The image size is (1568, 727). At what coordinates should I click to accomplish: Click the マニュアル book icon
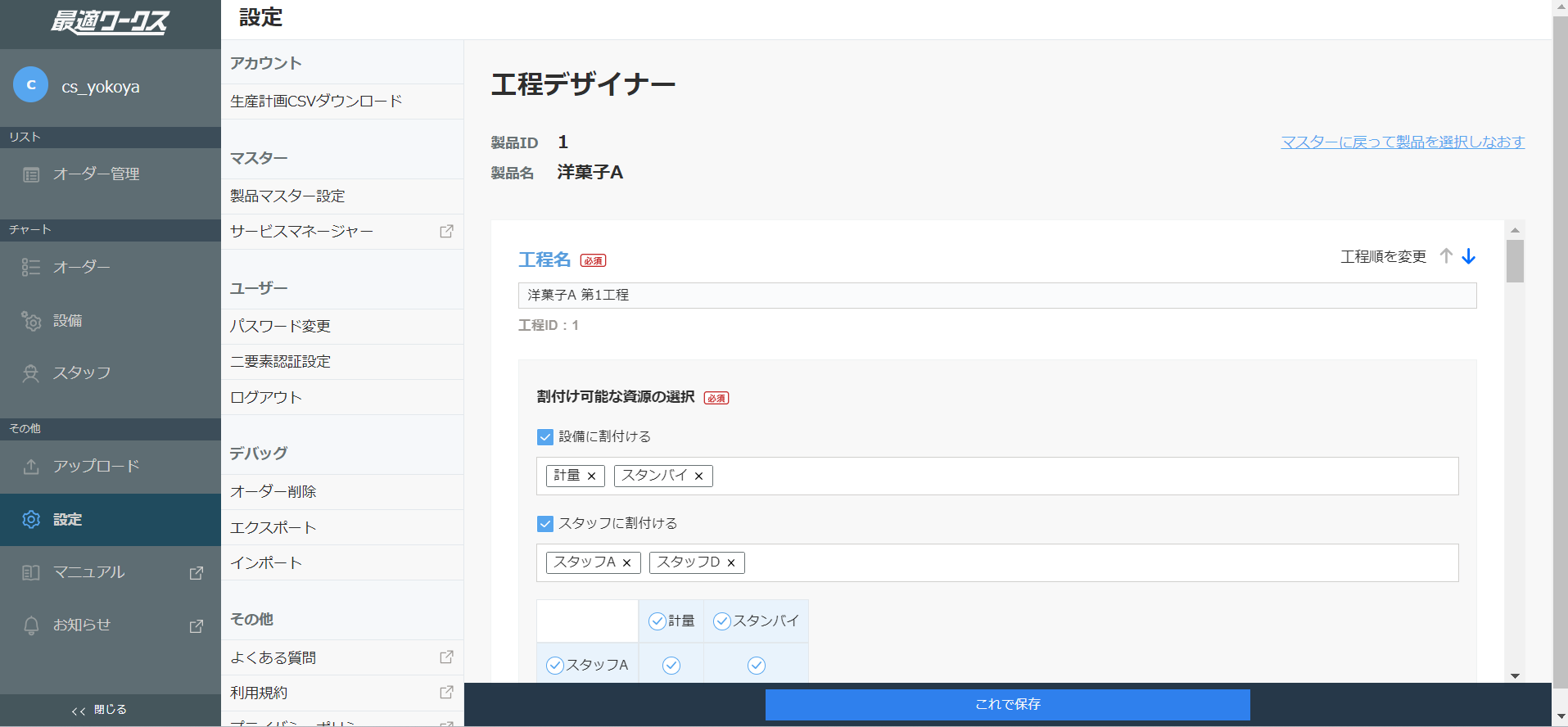(x=31, y=572)
